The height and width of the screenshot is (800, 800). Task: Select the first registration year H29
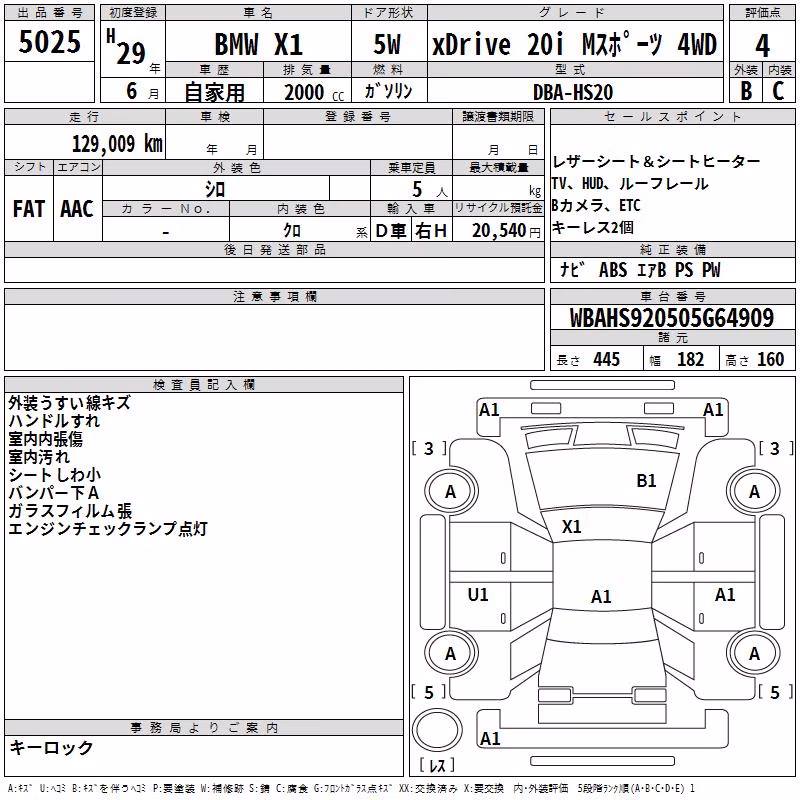(126, 47)
